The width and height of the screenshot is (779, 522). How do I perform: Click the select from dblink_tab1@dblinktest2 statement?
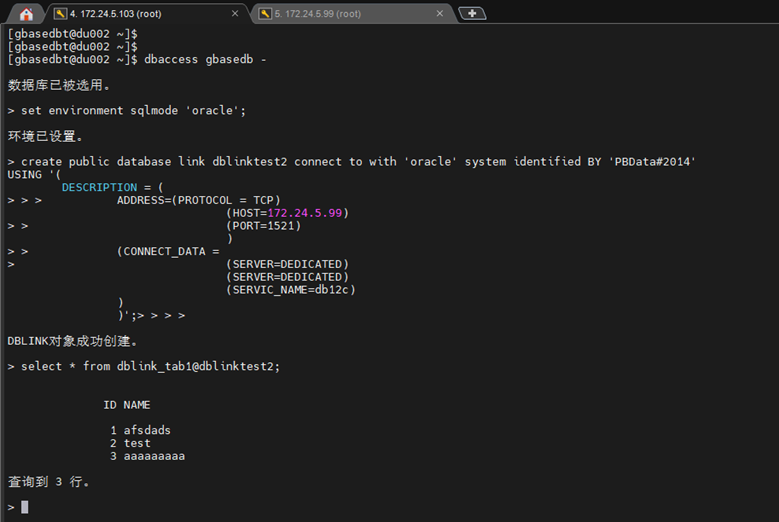(x=151, y=367)
